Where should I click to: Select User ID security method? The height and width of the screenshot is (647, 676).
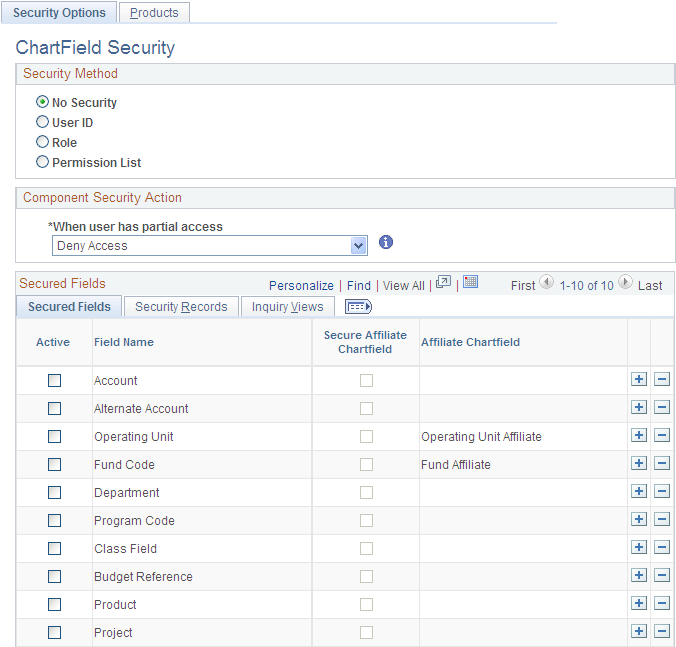coord(42,122)
